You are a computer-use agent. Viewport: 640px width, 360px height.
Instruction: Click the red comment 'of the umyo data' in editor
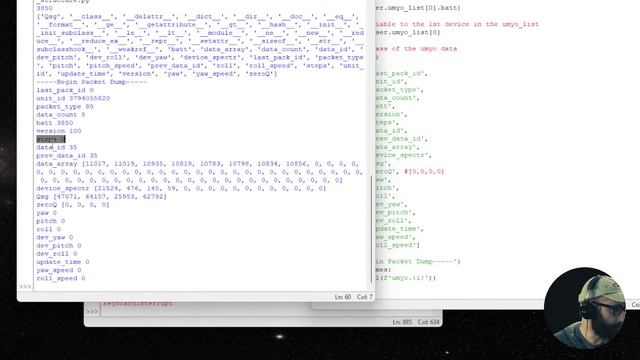tap(424, 49)
